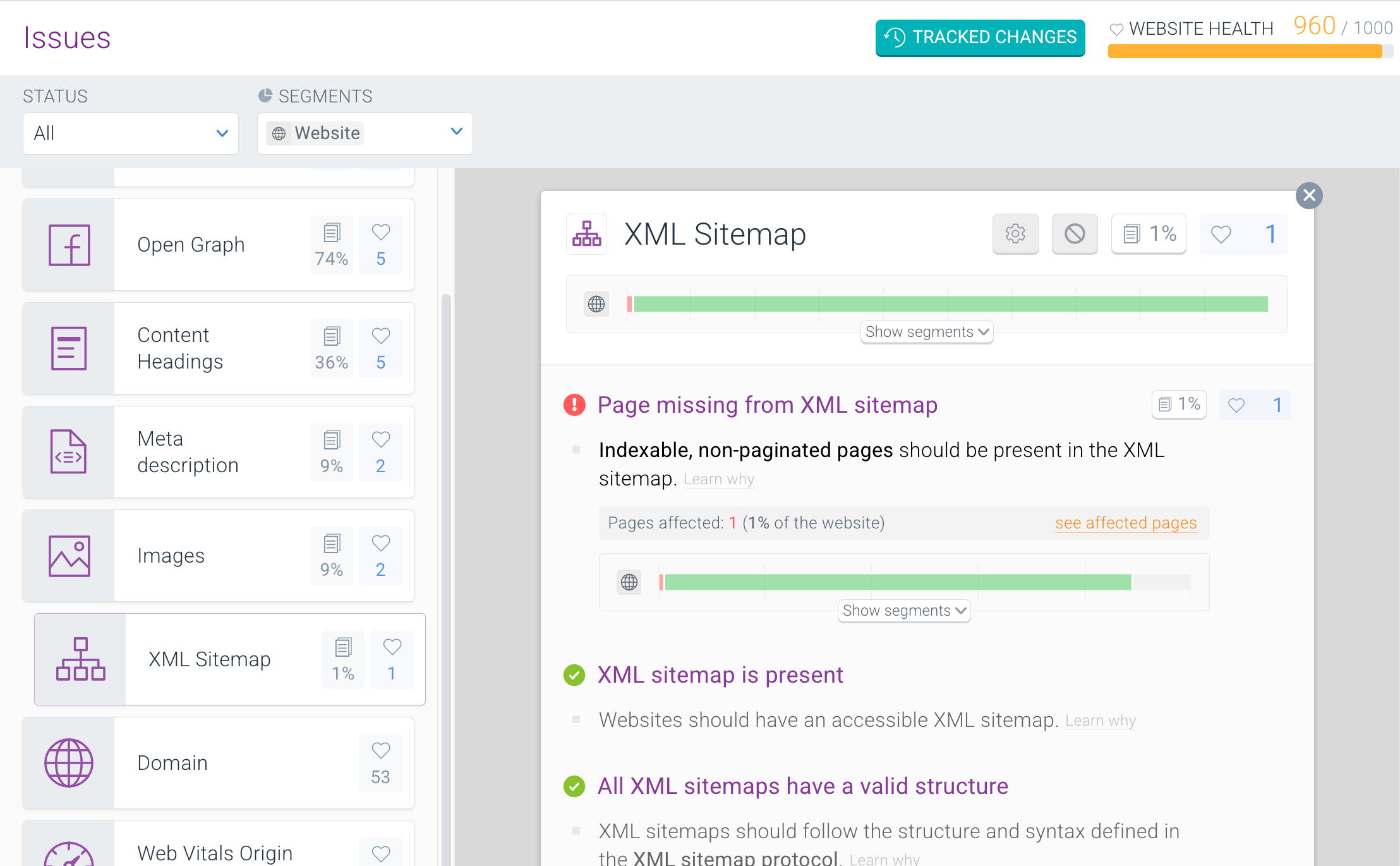Viewport: 1400px width, 866px height.
Task: Click the ignore (crossed circle) icon
Action: (x=1075, y=234)
